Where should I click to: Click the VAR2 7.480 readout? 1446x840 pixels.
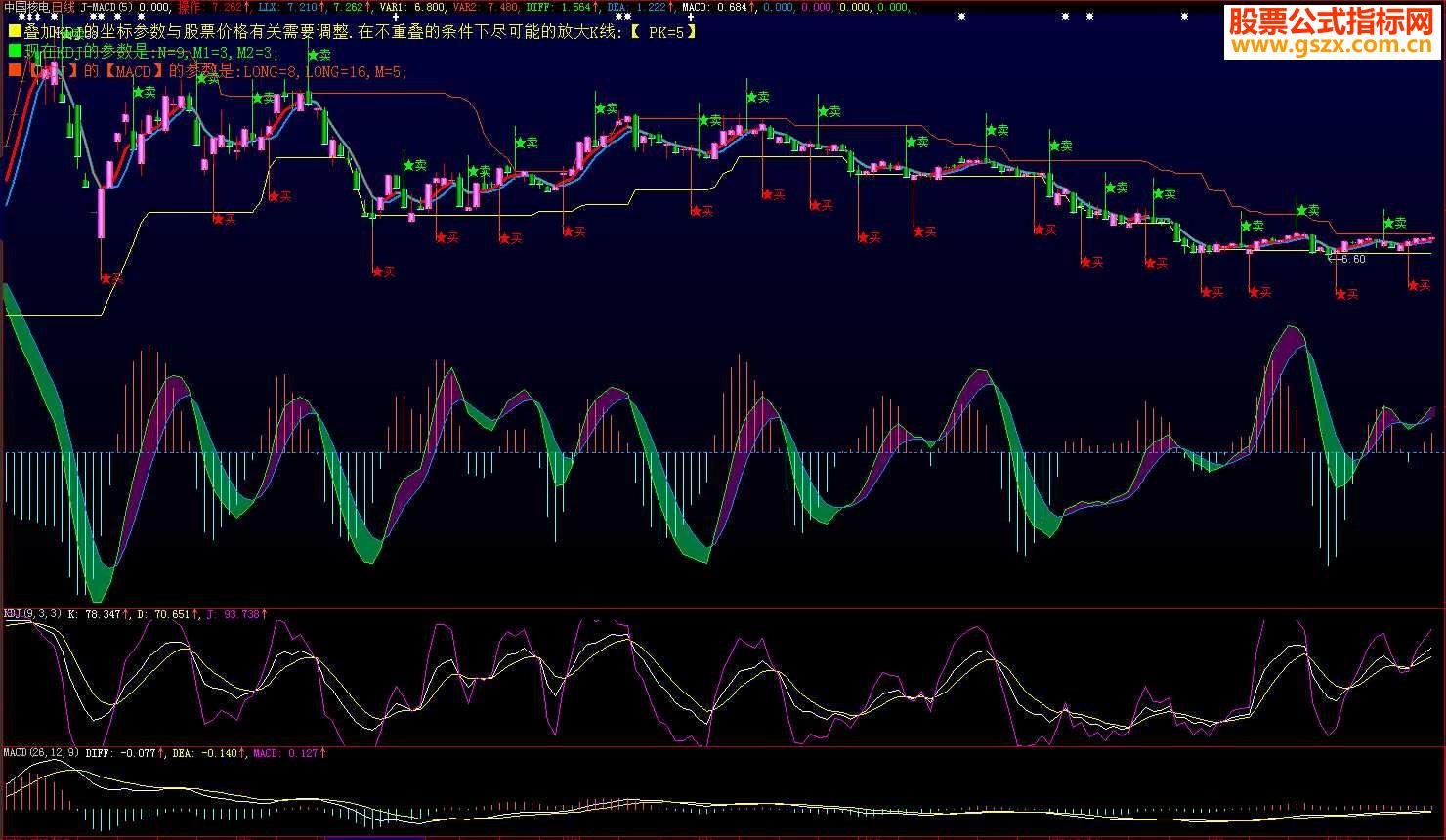tap(486, 7)
